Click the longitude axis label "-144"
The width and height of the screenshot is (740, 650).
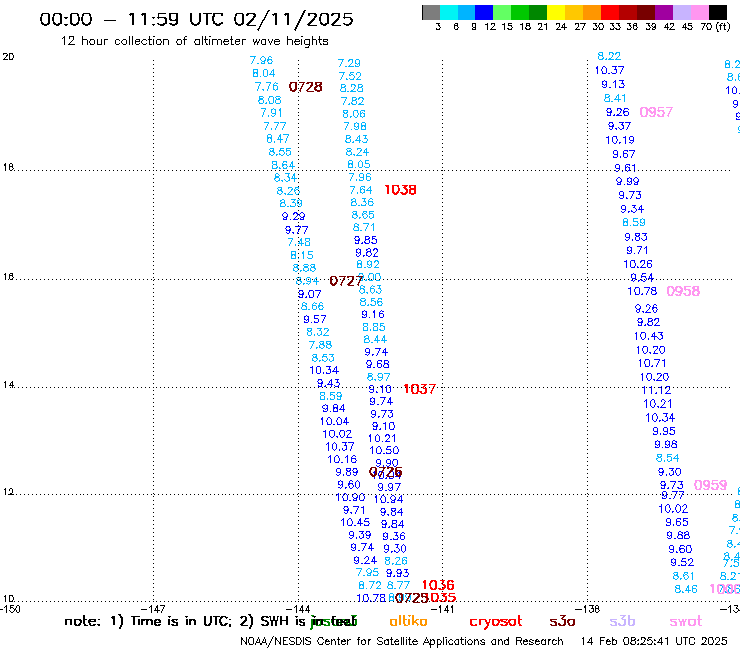coord(298,609)
